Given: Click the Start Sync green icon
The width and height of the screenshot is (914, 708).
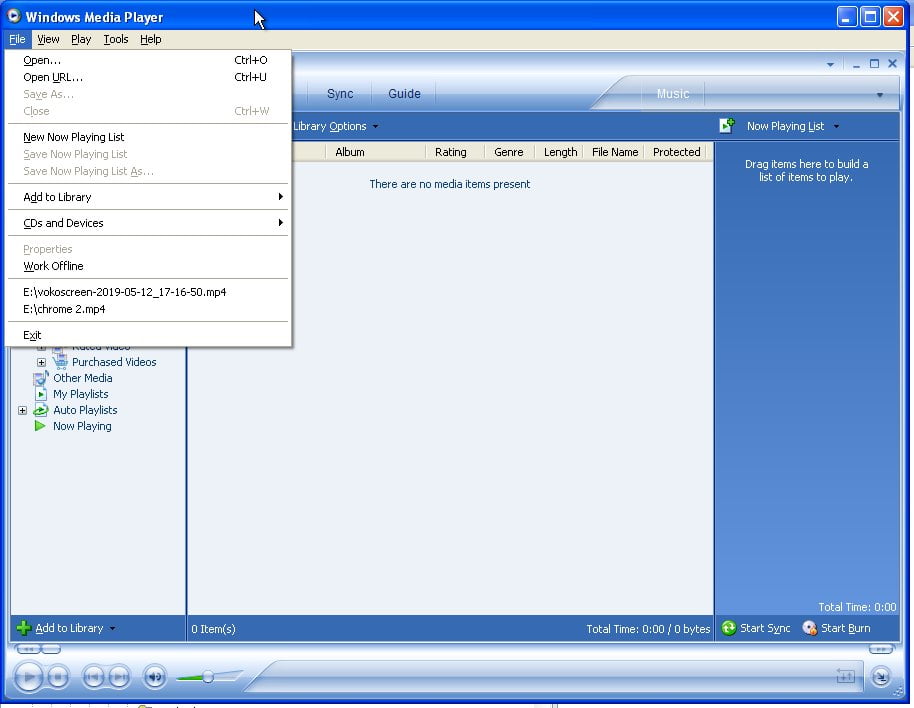Looking at the screenshot, I should 729,628.
